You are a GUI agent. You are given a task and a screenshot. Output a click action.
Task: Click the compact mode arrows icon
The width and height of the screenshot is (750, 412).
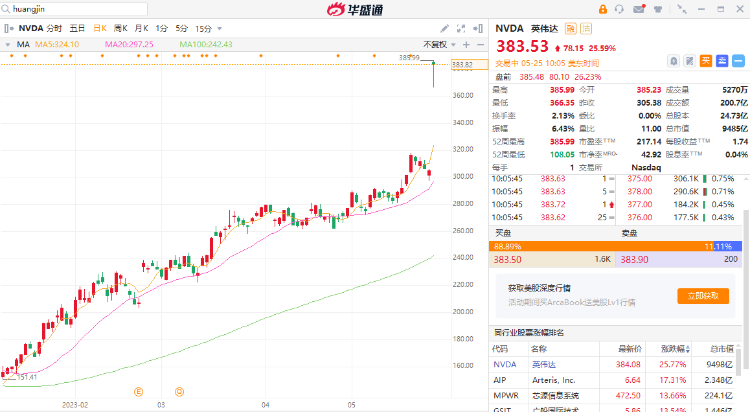pos(682,9)
